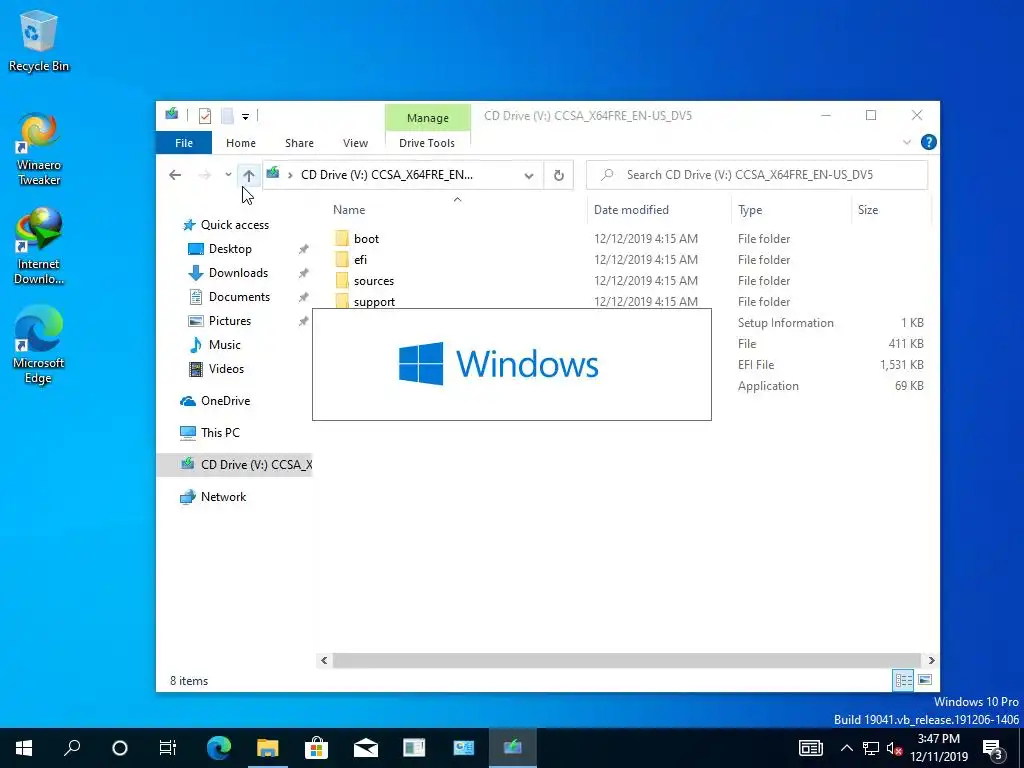Screen dimensions: 1024x768
Task: Click the Application type entry with 69 KB
Action: point(768,385)
